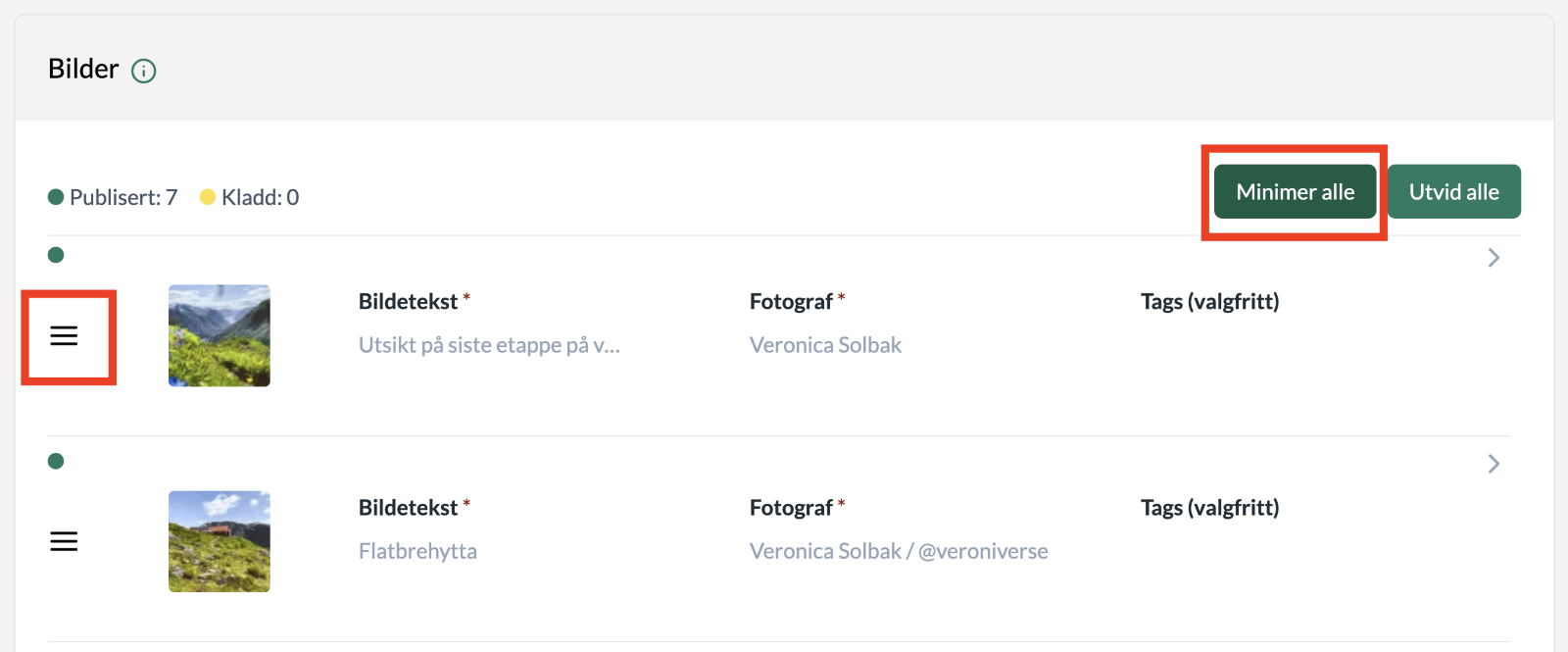Edit the Bildetekst field reading Utsikt på siste etappe
1568x652 pixels.
pyautogui.click(x=489, y=345)
